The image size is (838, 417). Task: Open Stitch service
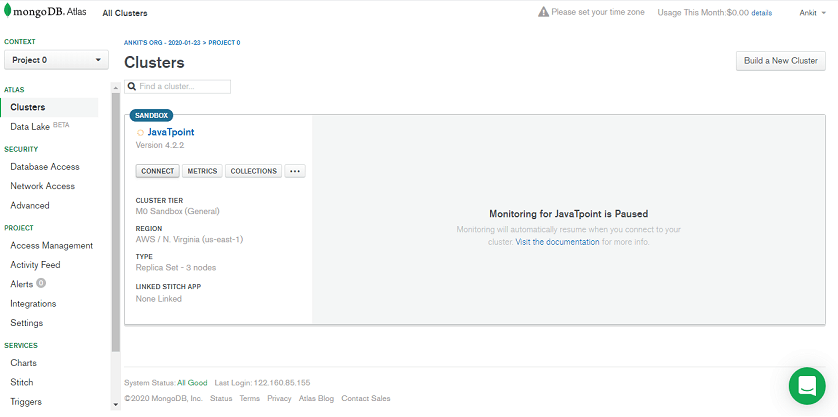tap(22, 382)
